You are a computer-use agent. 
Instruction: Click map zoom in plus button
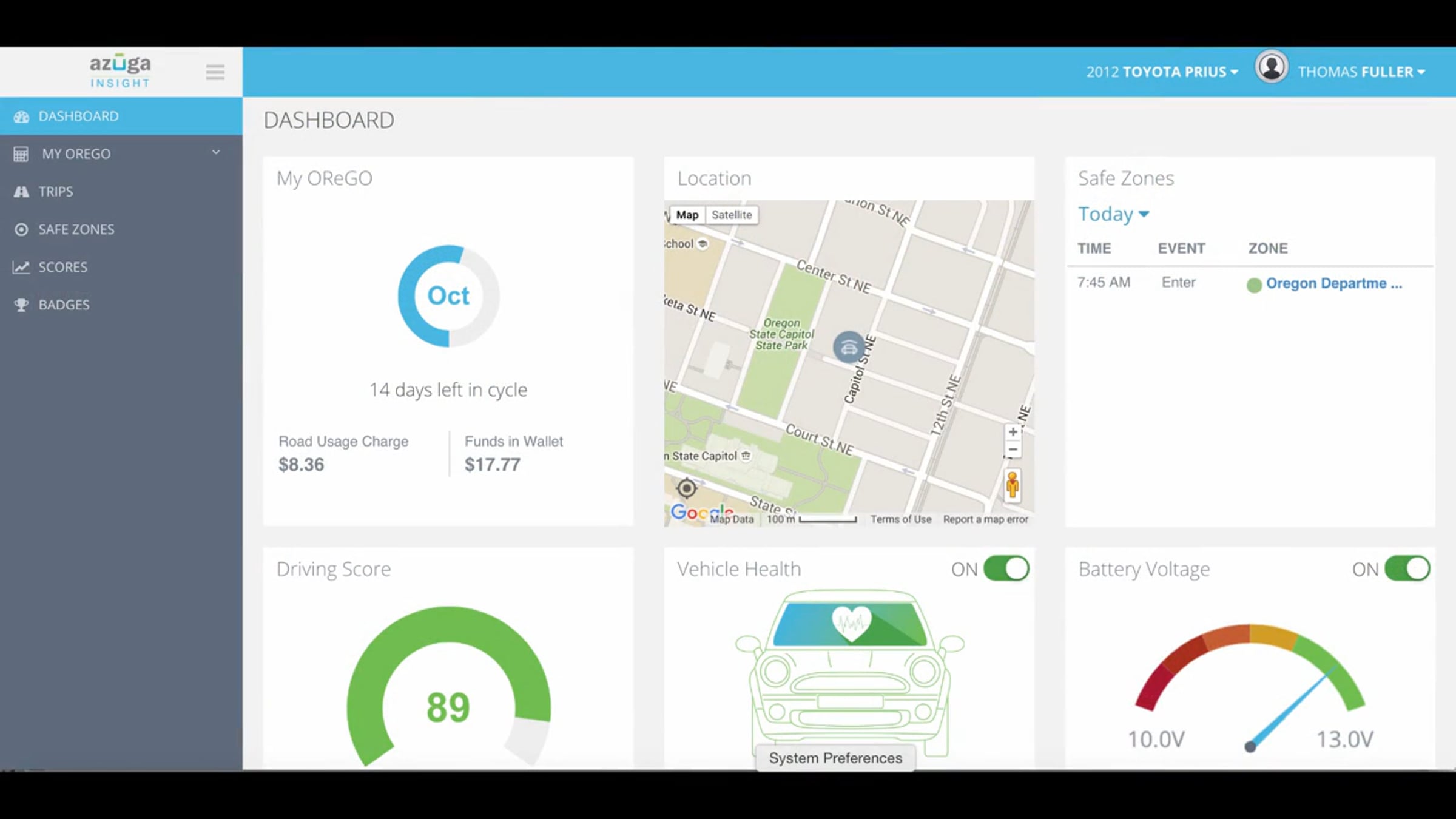point(1013,432)
